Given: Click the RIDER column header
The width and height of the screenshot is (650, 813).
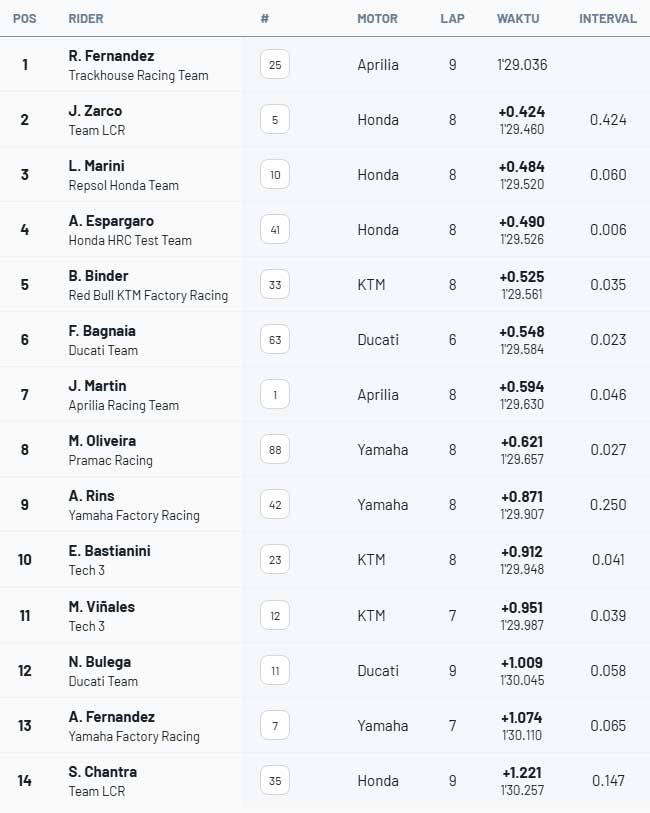Looking at the screenshot, I should click(x=86, y=19).
